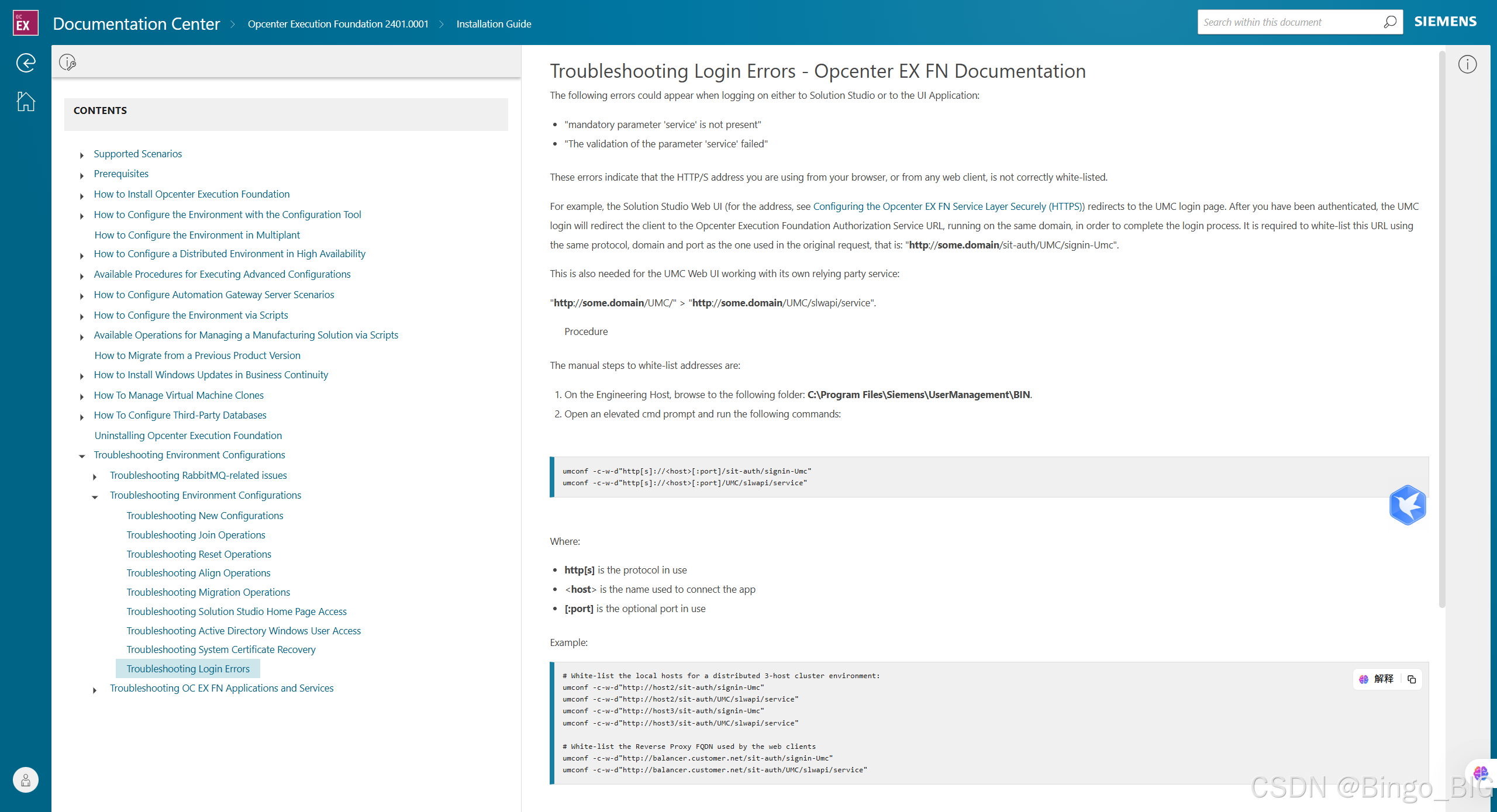This screenshot has width=1497, height=812.
Task: Collapse top-level Troubleshooting Environment Configurations arrow
Action: click(x=82, y=456)
